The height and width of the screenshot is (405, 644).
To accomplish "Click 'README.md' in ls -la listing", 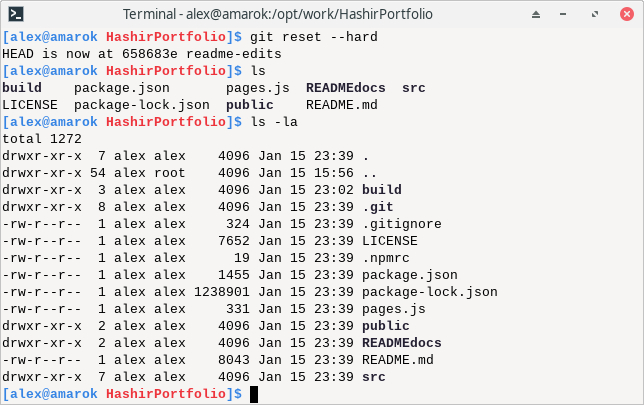I will click(398, 360).
